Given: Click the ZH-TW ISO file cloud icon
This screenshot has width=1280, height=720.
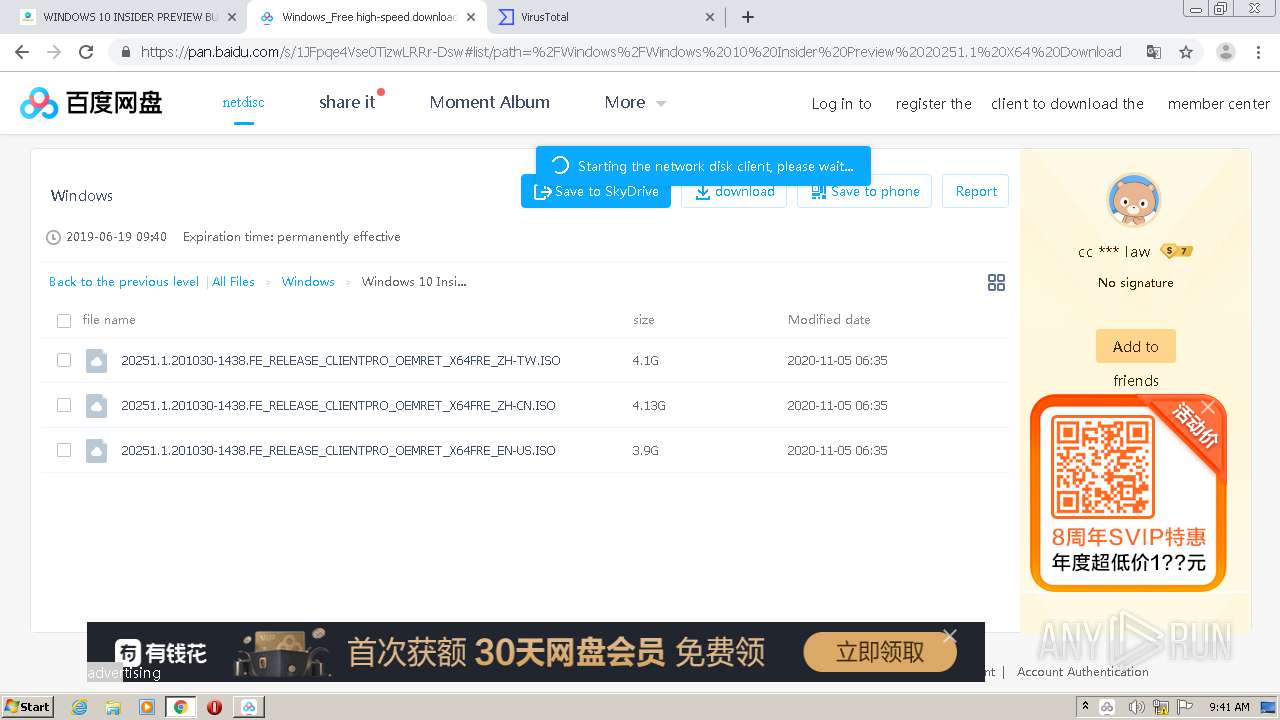Looking at the screenshot, I should 96,360.
